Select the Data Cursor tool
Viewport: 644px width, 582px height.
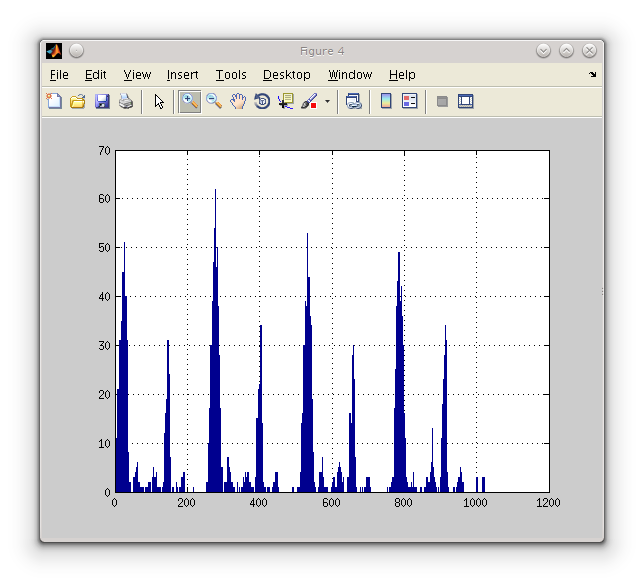(x=286, y=101)
